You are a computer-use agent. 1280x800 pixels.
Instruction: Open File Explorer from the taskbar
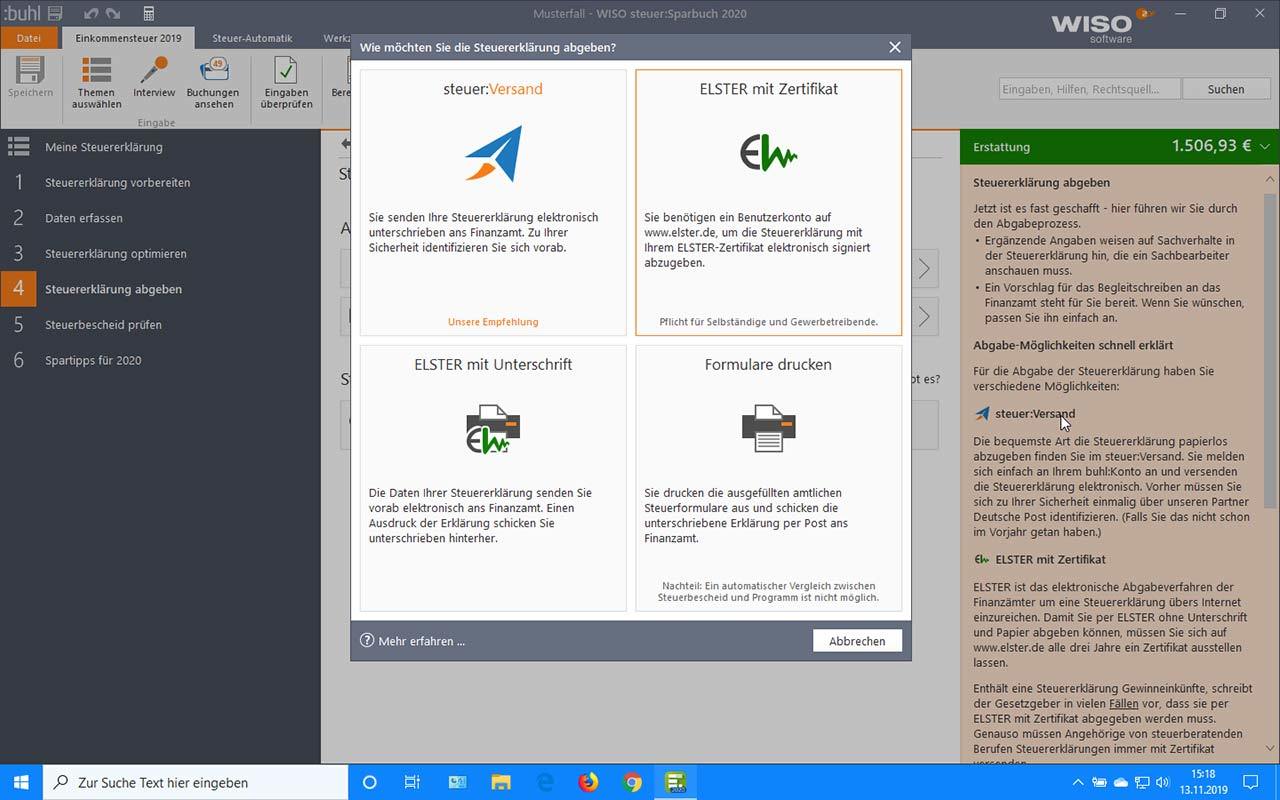(x=501, y=782)
